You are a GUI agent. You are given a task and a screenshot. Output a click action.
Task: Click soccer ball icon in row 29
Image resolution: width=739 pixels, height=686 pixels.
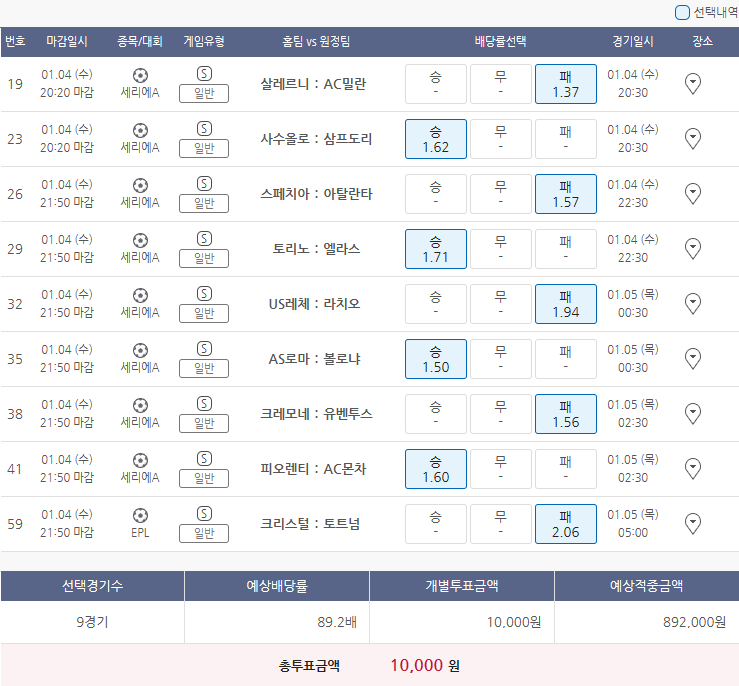(x=140, y=240)
